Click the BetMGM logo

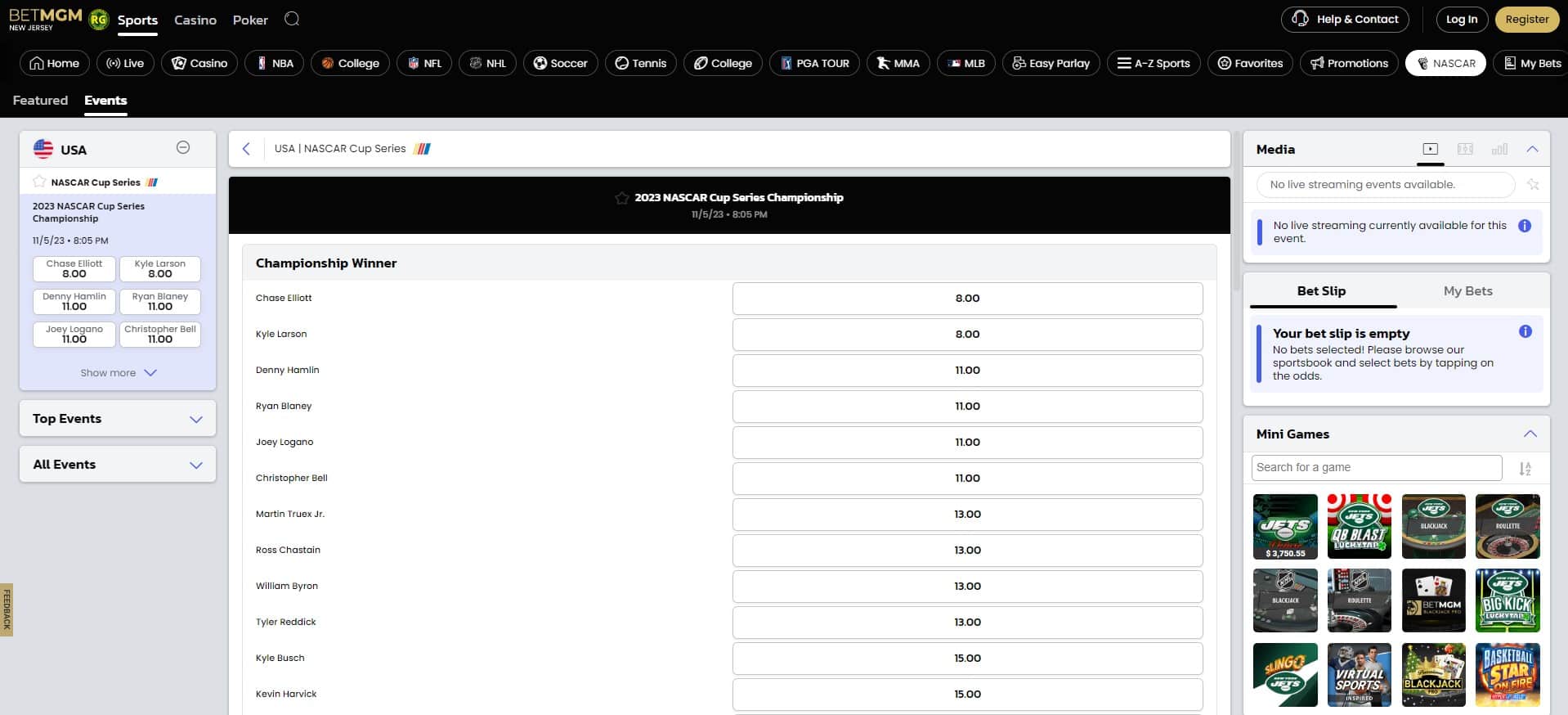(46, 19)
